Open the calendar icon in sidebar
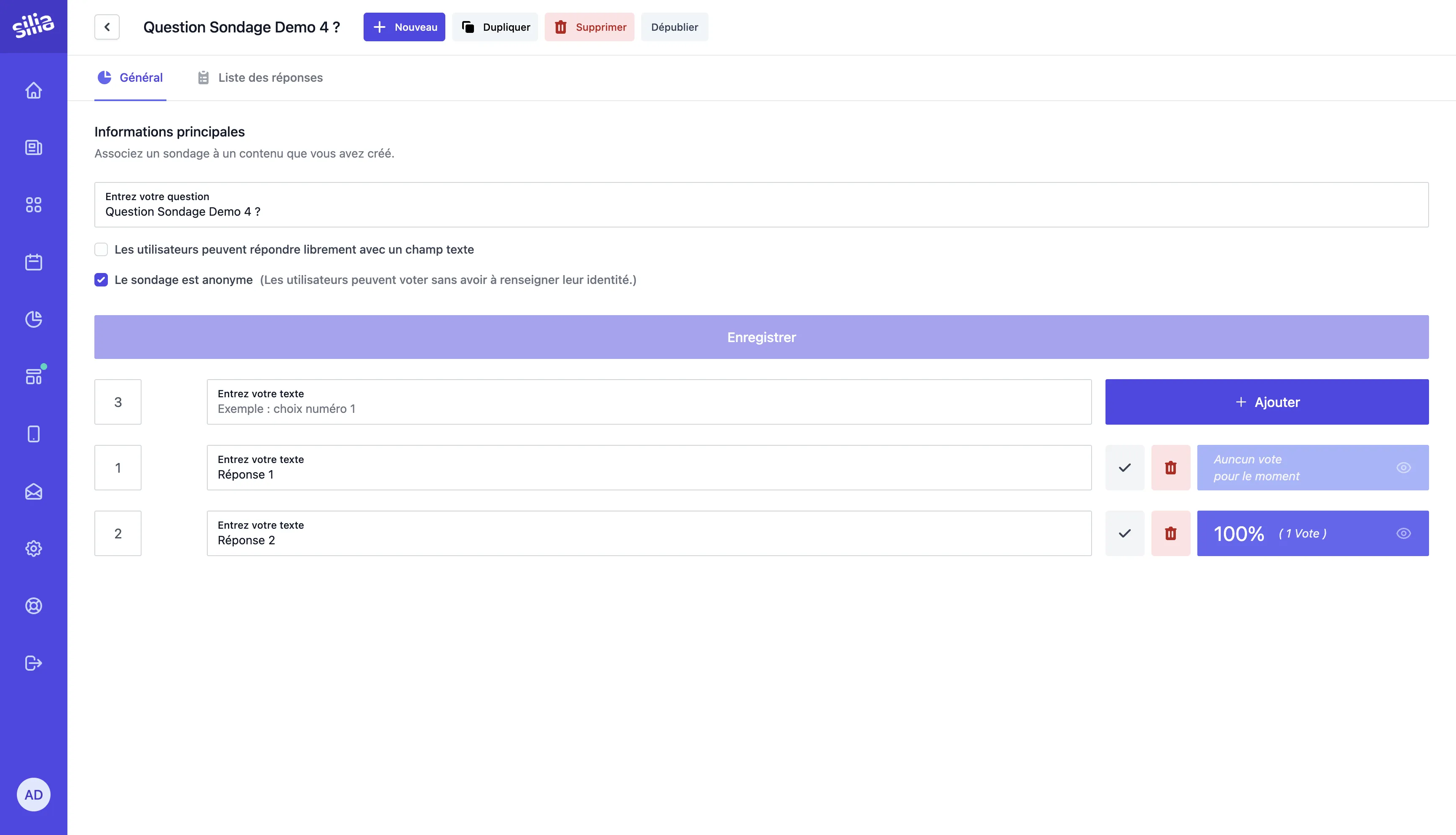Screen dimensions: 1456x835 tap(33, 262)
